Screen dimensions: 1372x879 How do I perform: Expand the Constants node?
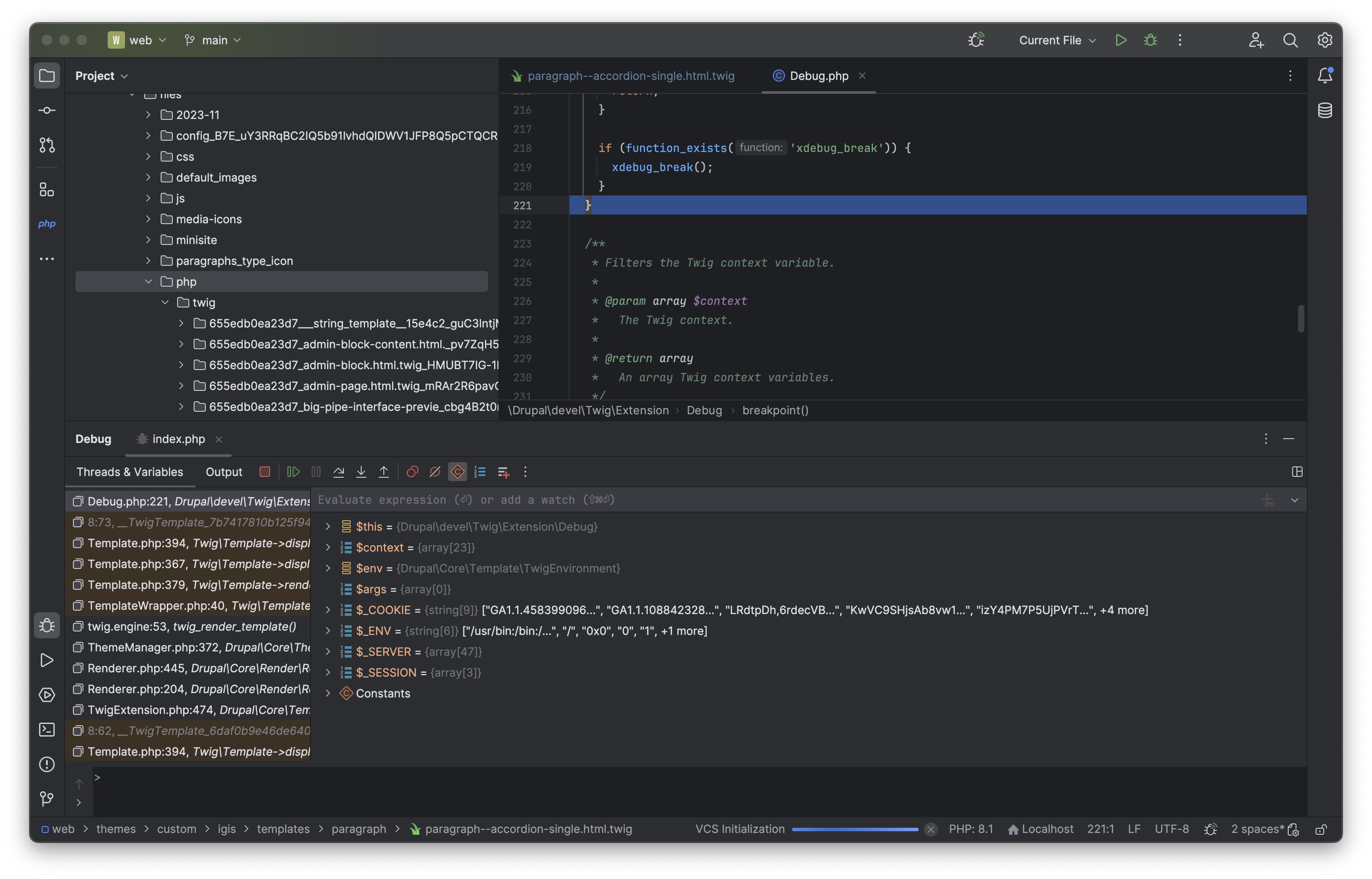coord(328,693)
